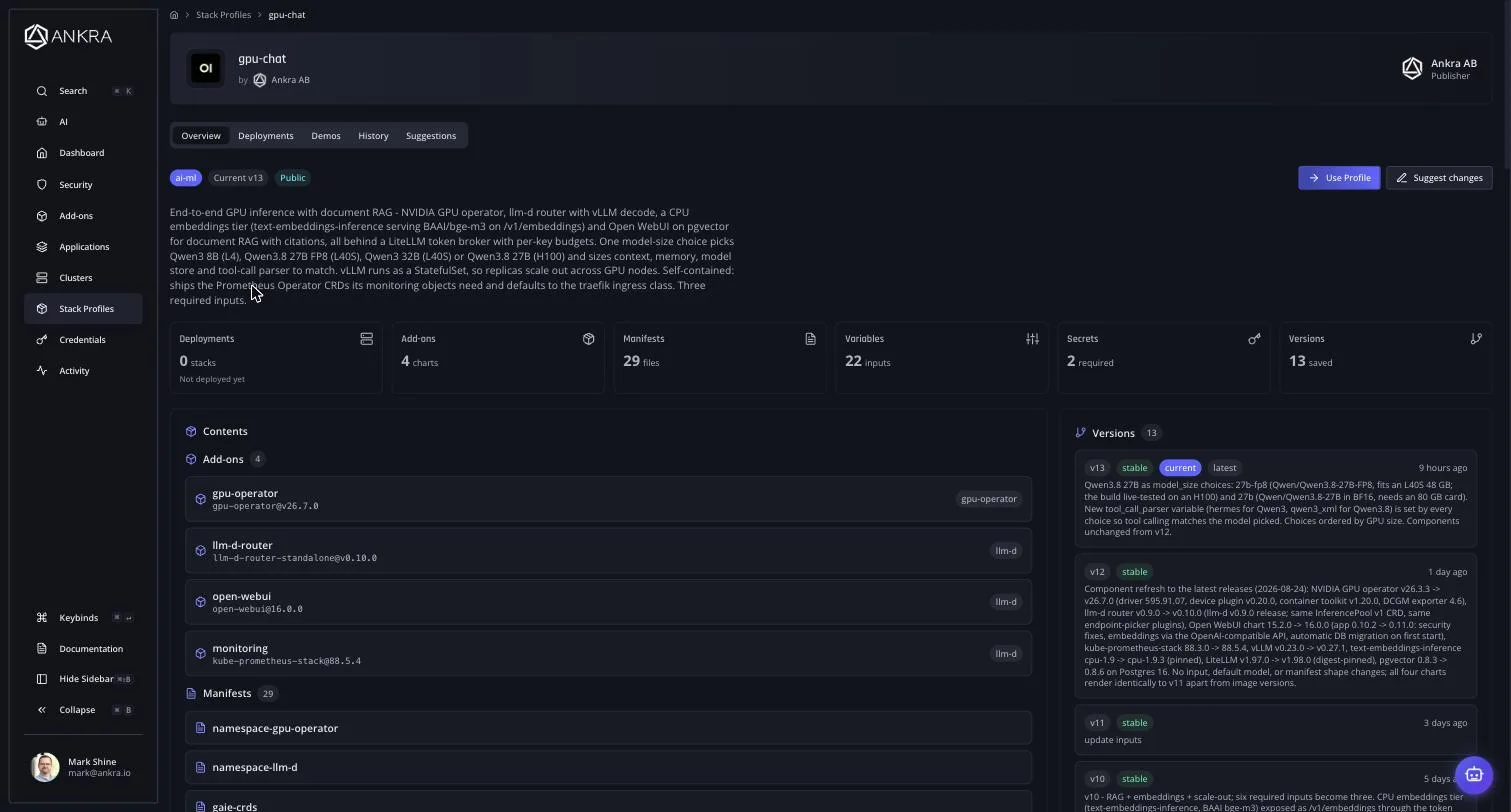The width and height of the screenshot is (1511, 812).
Task: Open Activity in the sidebar
Action: (x=83, y=371)
